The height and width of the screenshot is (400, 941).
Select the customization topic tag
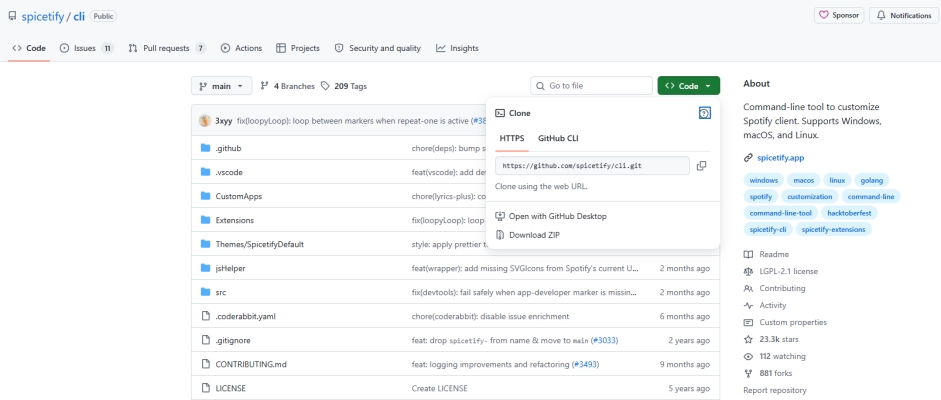click(810, 196)
